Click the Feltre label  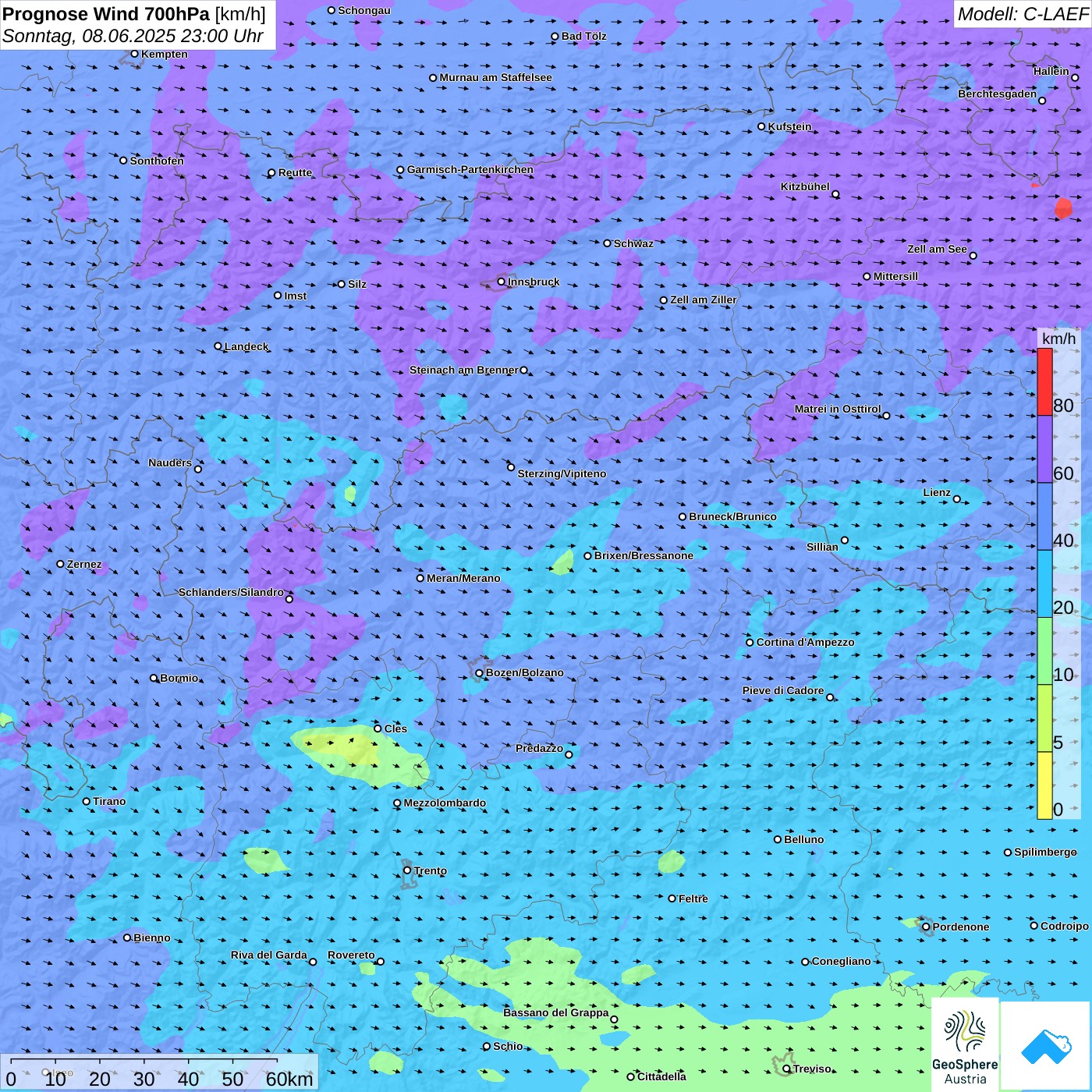click(693, 899)
